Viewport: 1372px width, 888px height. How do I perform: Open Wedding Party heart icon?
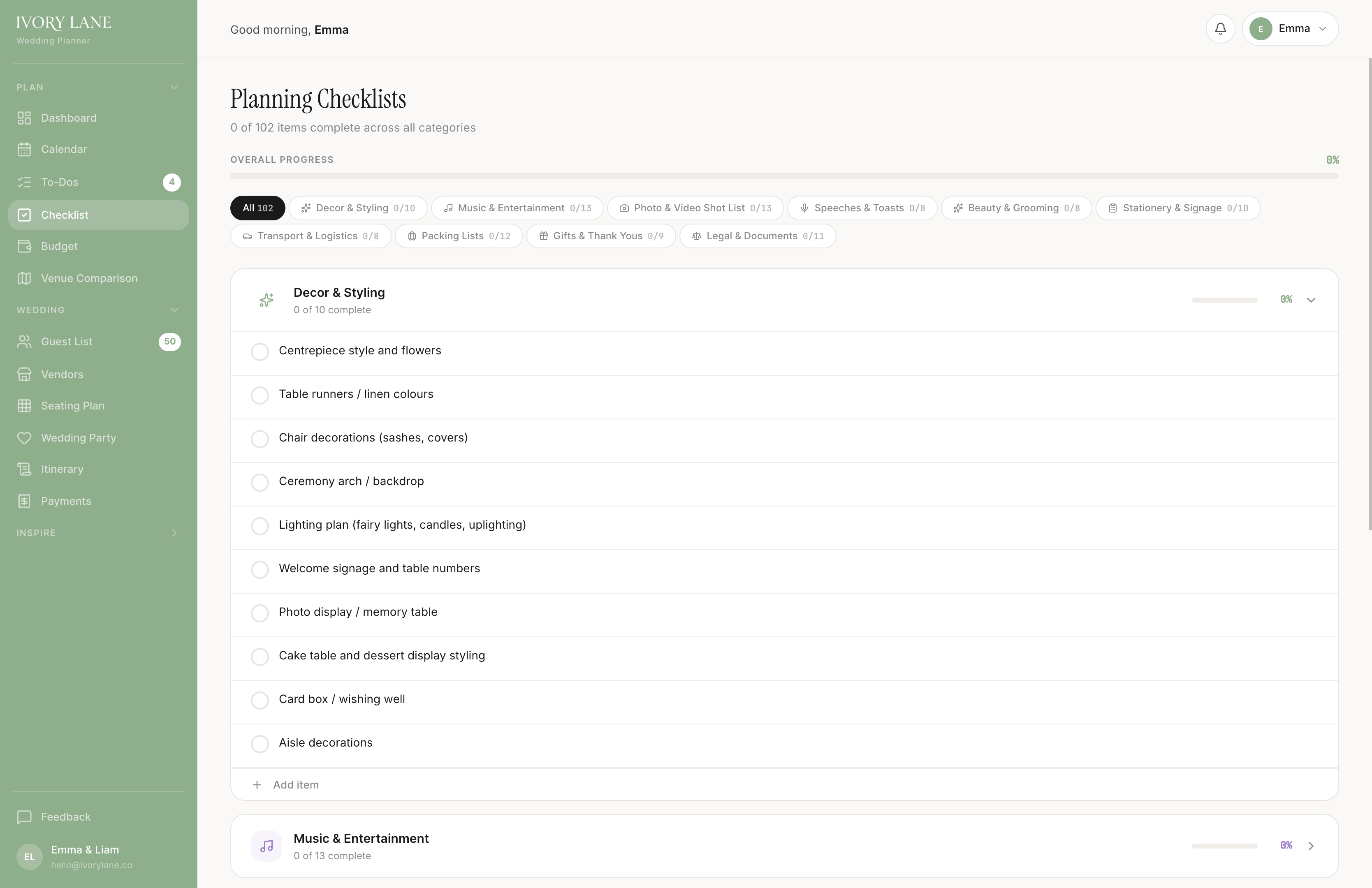[24, 438]
